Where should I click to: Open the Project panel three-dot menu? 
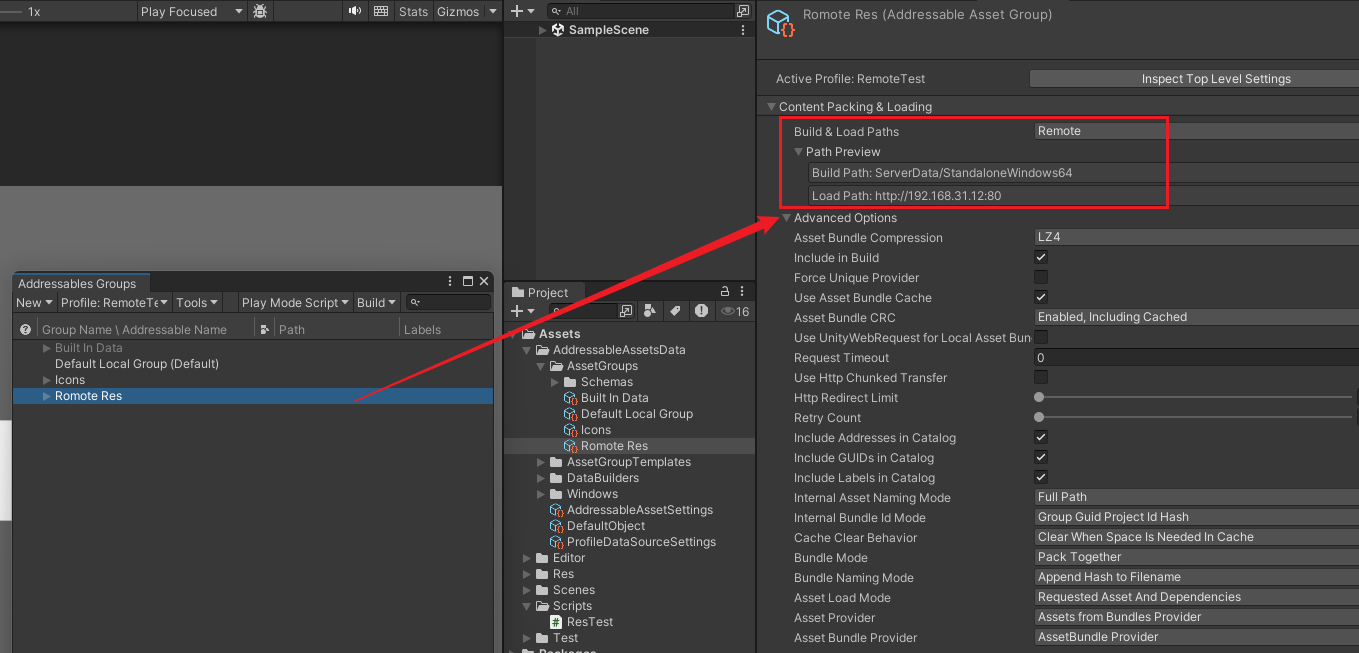743,292
